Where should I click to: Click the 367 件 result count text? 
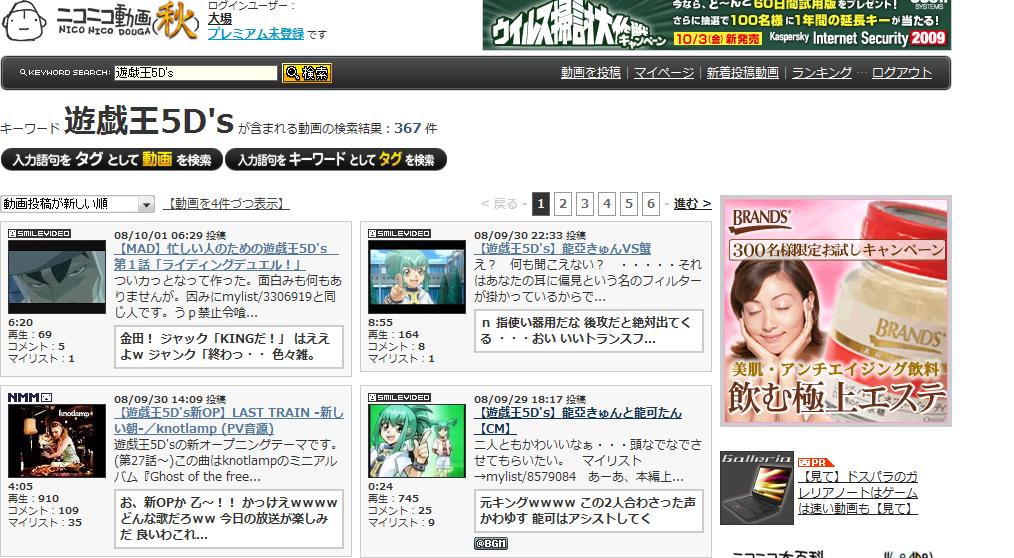coord(415,128)
